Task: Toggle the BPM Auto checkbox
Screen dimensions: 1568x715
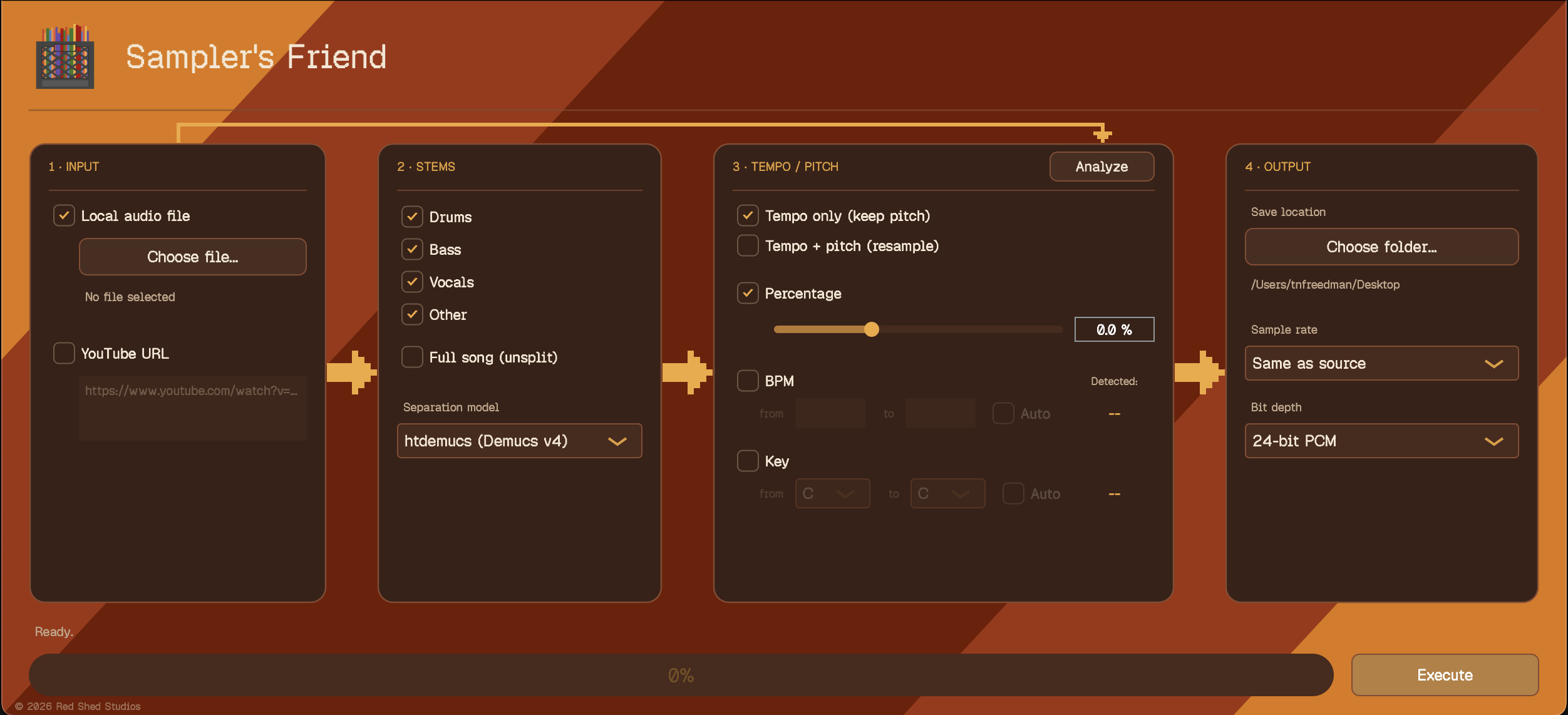Action: click(1003, 413)
